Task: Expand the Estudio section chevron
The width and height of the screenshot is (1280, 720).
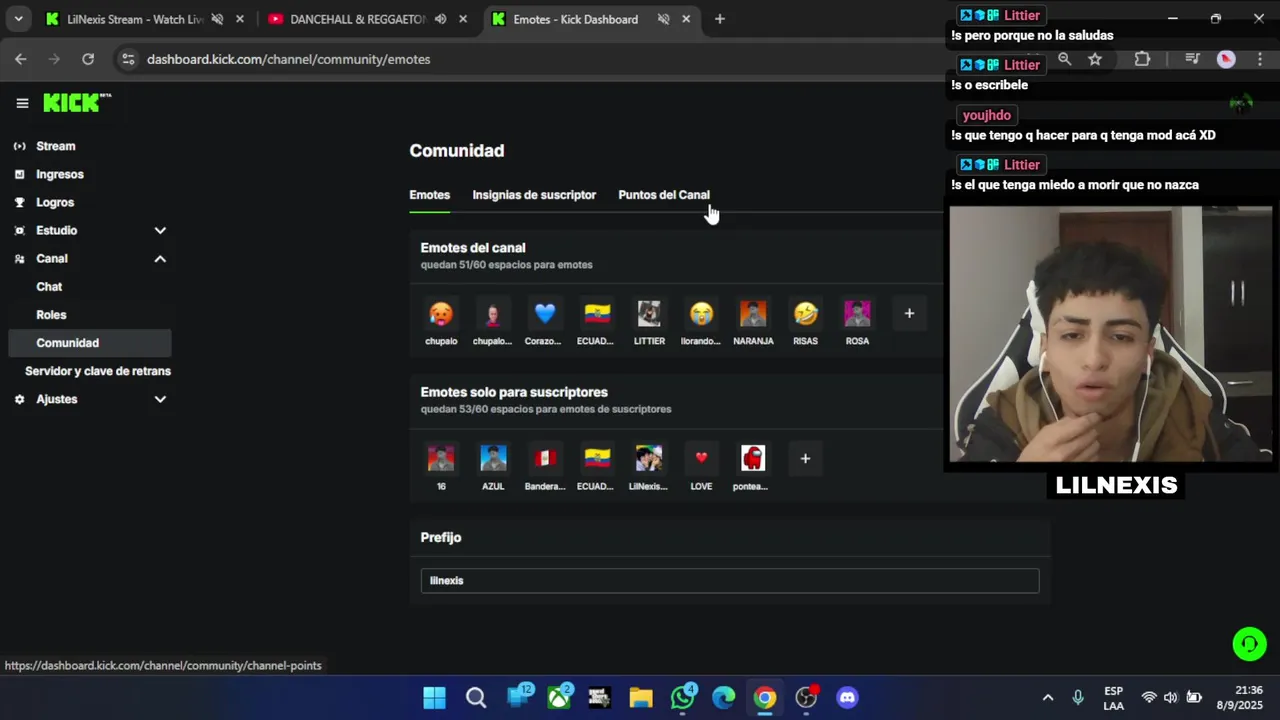Action: [160, 231]
